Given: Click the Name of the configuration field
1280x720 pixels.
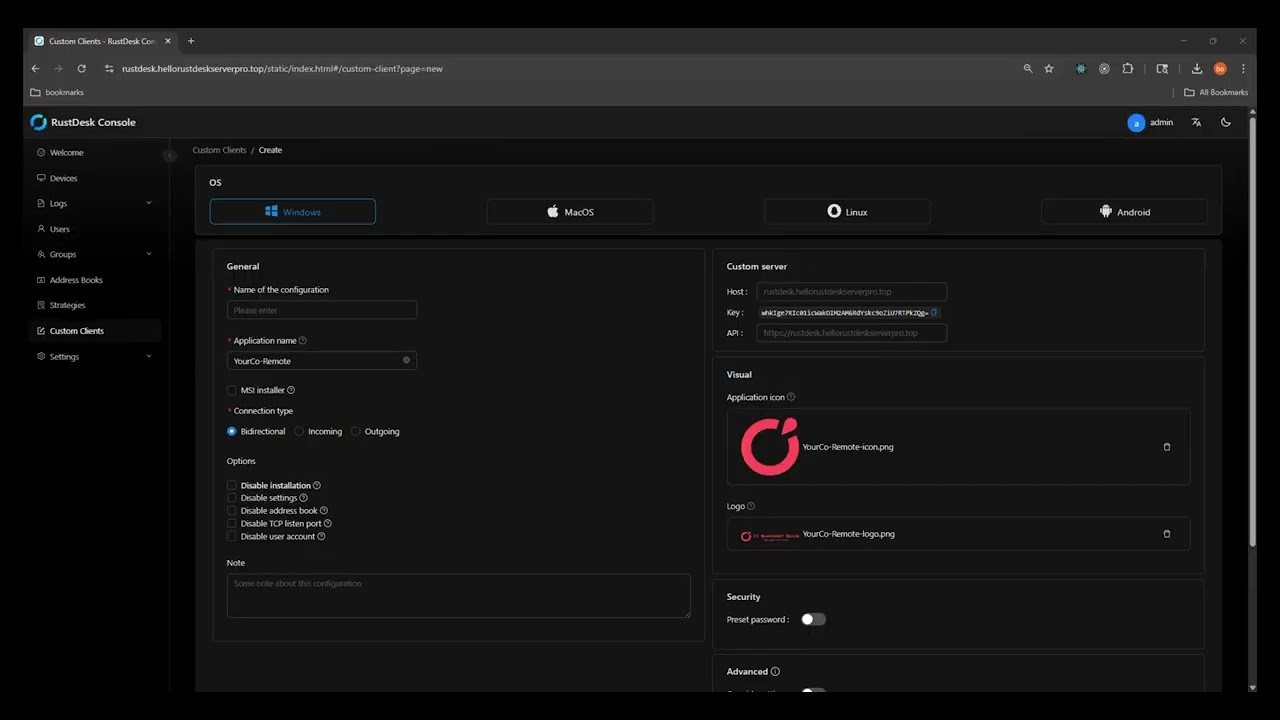Looking at the screenshot, I should [x=322, y=310].
